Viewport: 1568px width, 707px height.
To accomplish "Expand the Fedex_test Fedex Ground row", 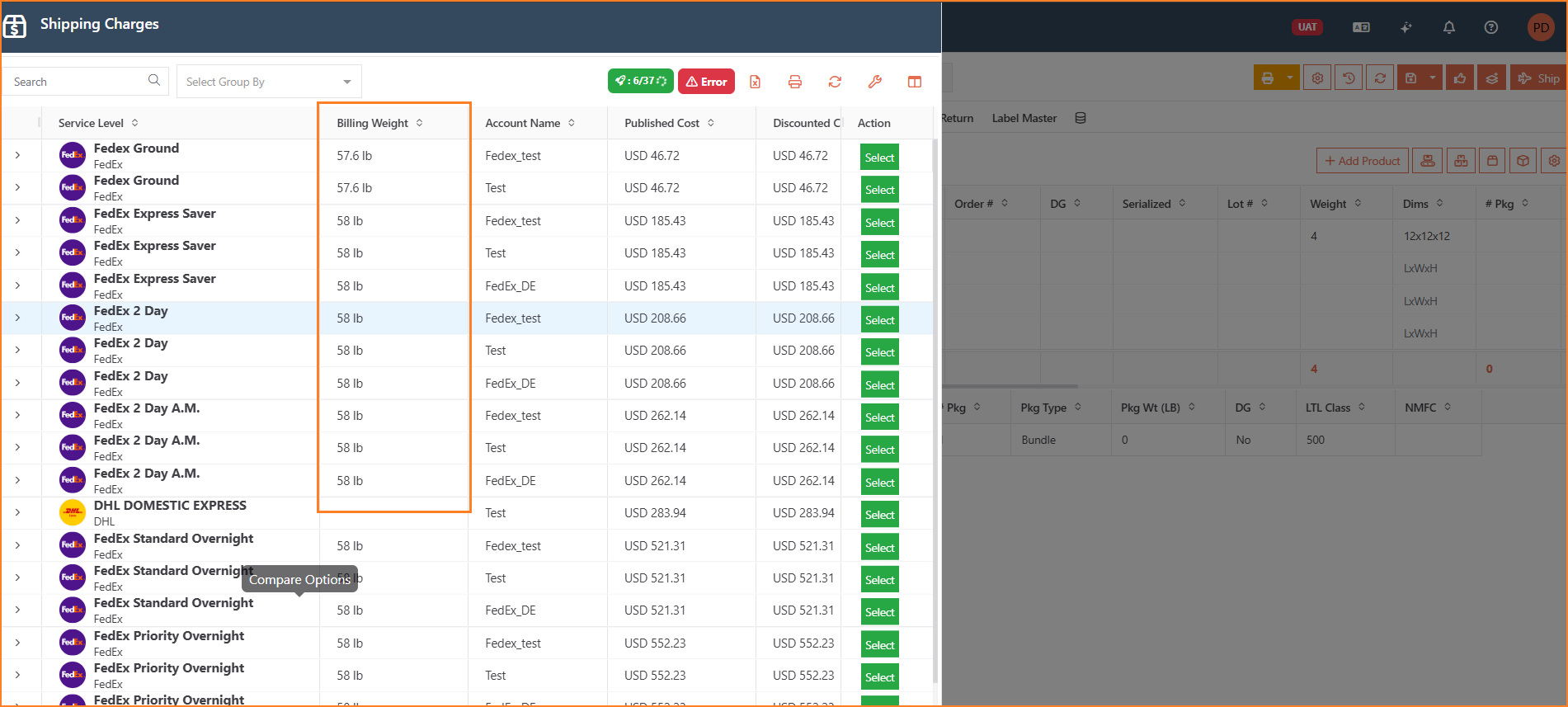I will tap(17, 155).
